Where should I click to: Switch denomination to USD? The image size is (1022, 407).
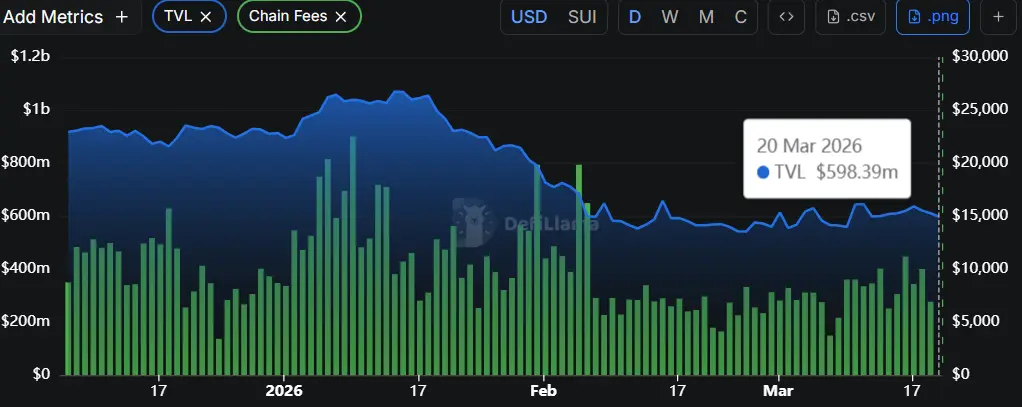click(x=529, y=17)
